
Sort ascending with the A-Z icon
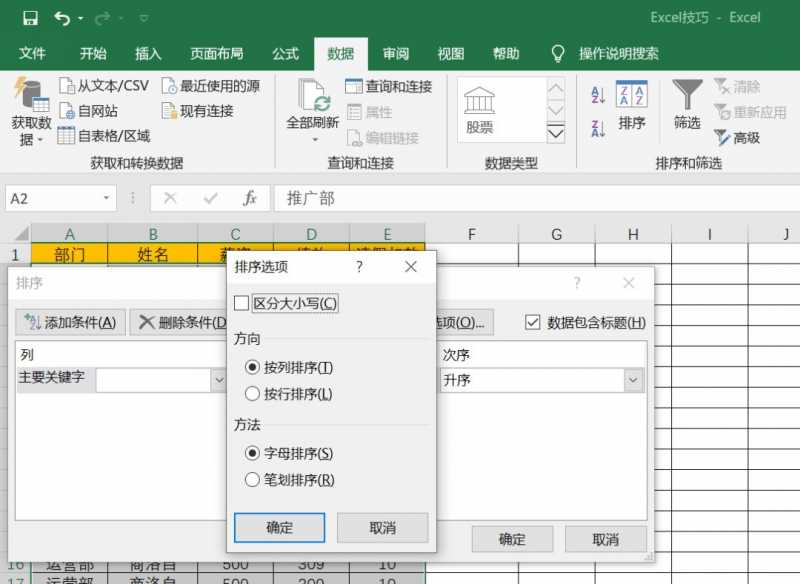[598, 94]
